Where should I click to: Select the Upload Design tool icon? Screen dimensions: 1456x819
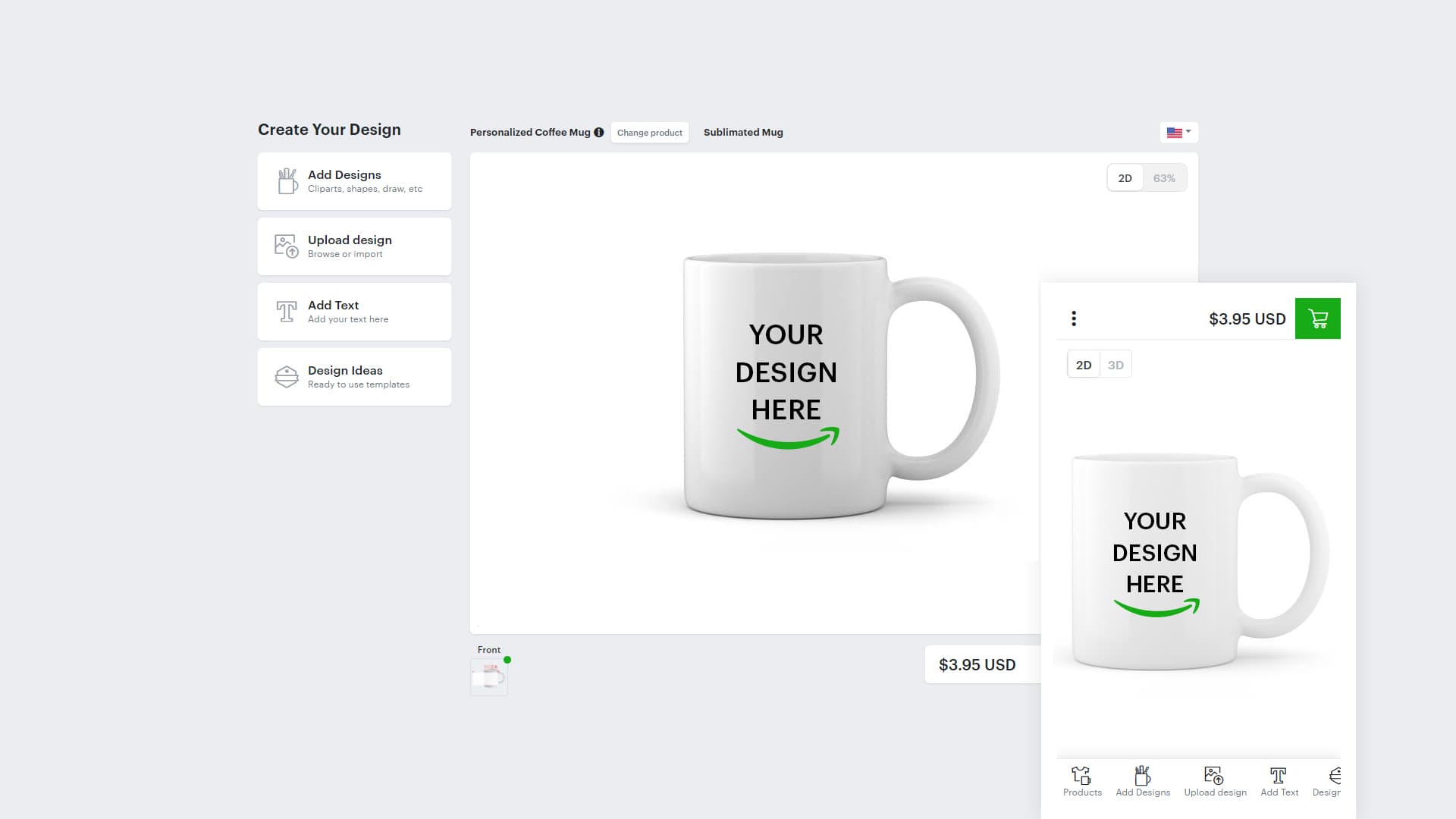coord(286,246)
